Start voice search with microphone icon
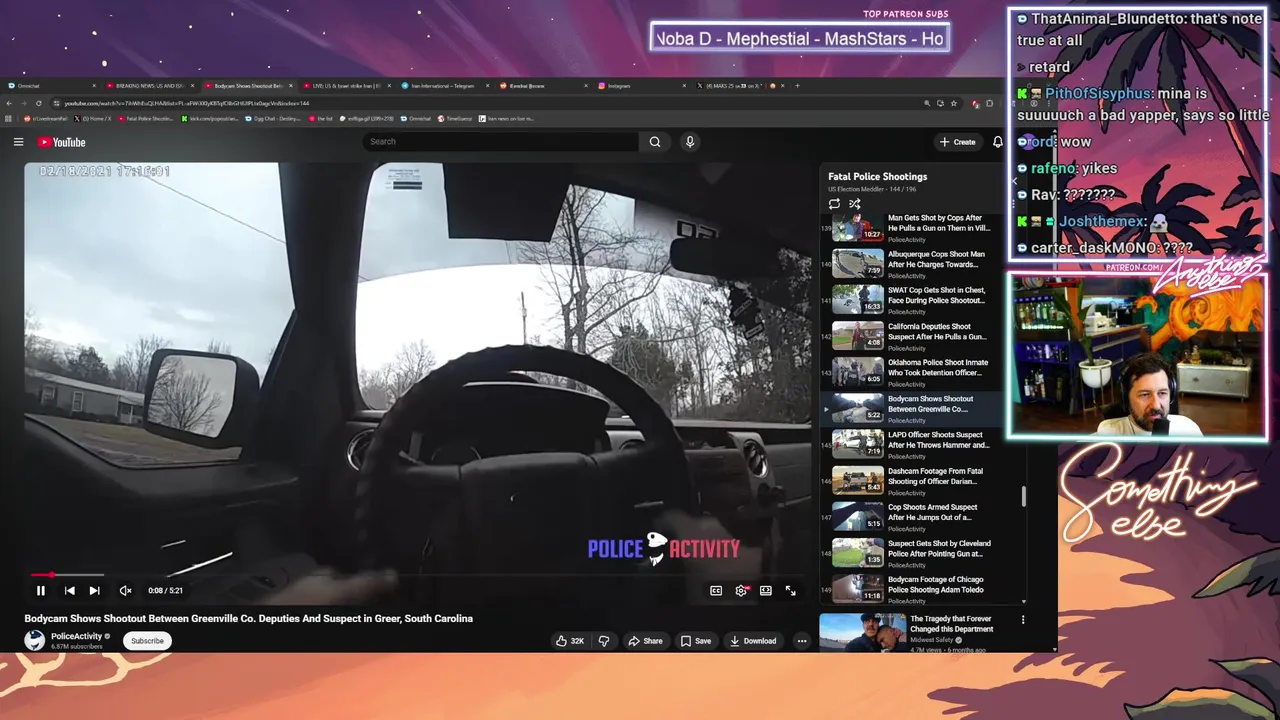This screenshot has width=1280, height=720. coord(689,142)
